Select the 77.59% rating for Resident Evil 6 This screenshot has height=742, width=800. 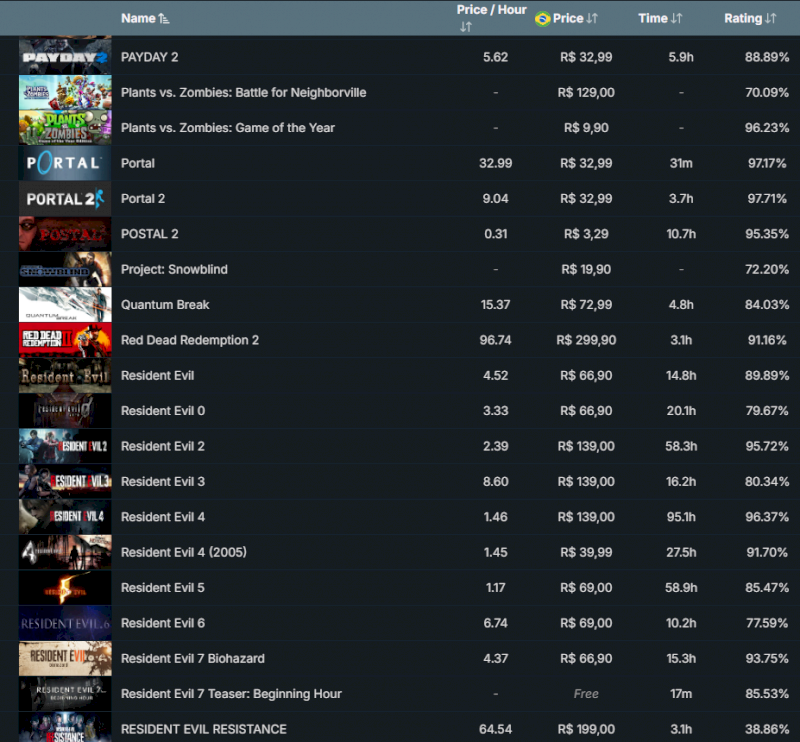pos(766,623)
